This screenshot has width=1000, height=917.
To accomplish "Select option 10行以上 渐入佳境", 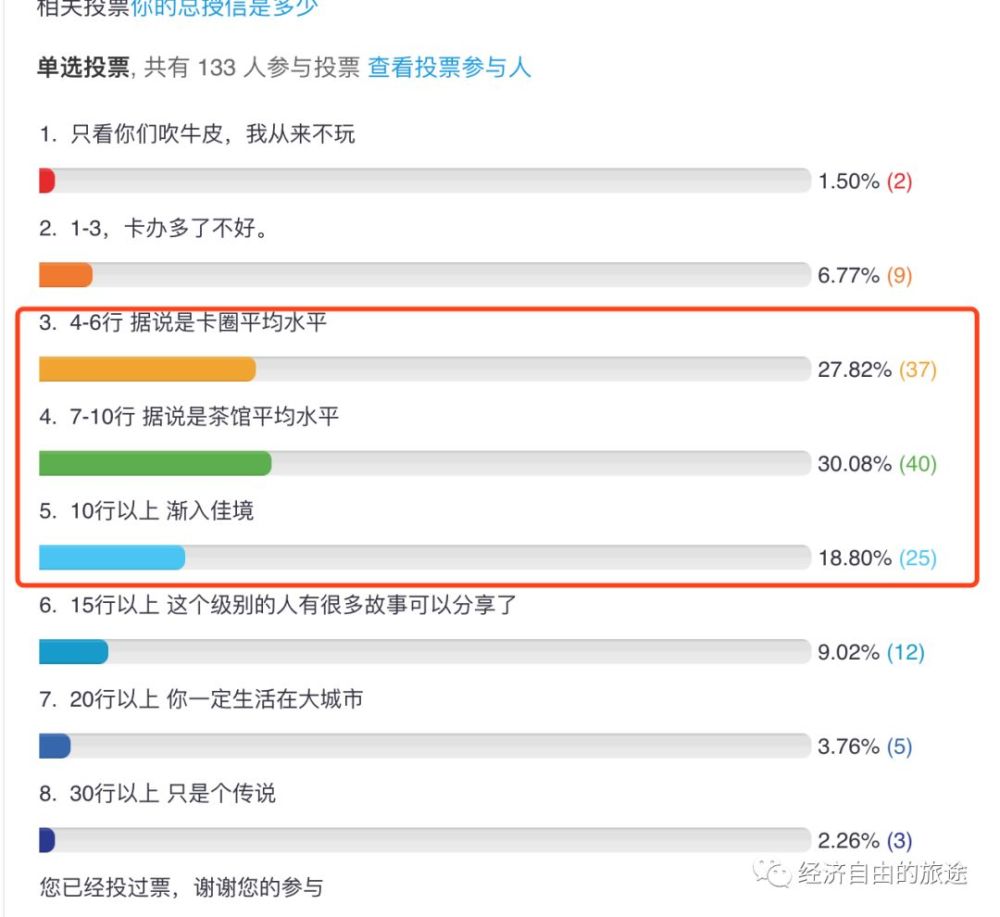I will tap(147, 511).
